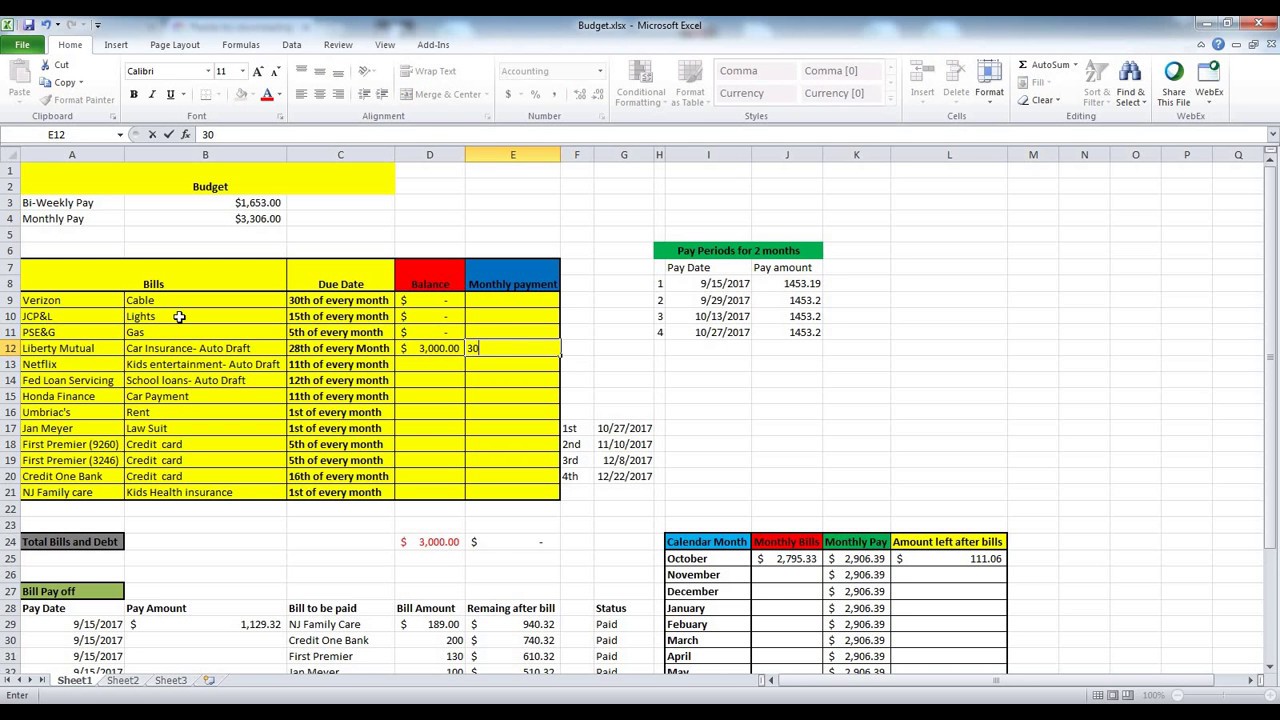Image resolution: width=1280 pixels, height=720 pixels.
Task: Toggle Wrap Text
Action: tap(428, 71)
